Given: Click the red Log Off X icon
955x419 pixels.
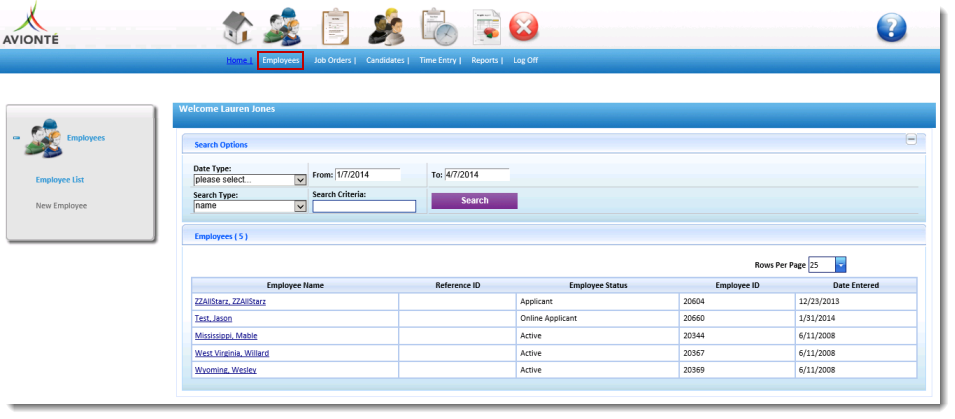Looking at the screenshot, I should (x=524, y=27).
